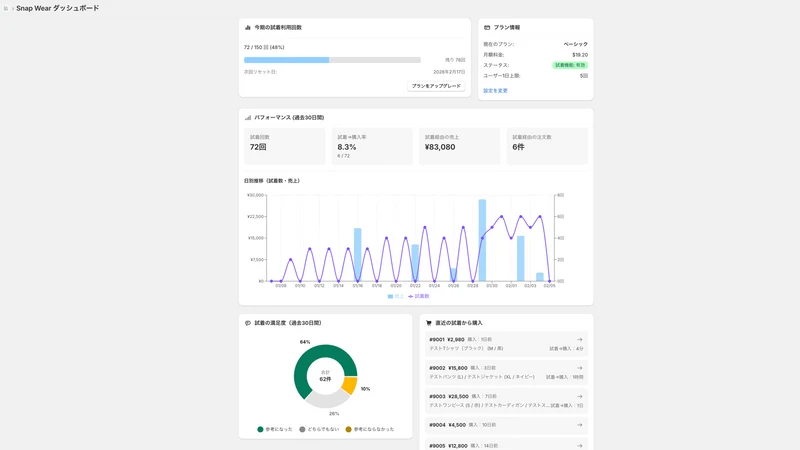The image size is (800, 450).
Task: Toggle the 売上 legend entry in chart
Action: coord(395,296)
